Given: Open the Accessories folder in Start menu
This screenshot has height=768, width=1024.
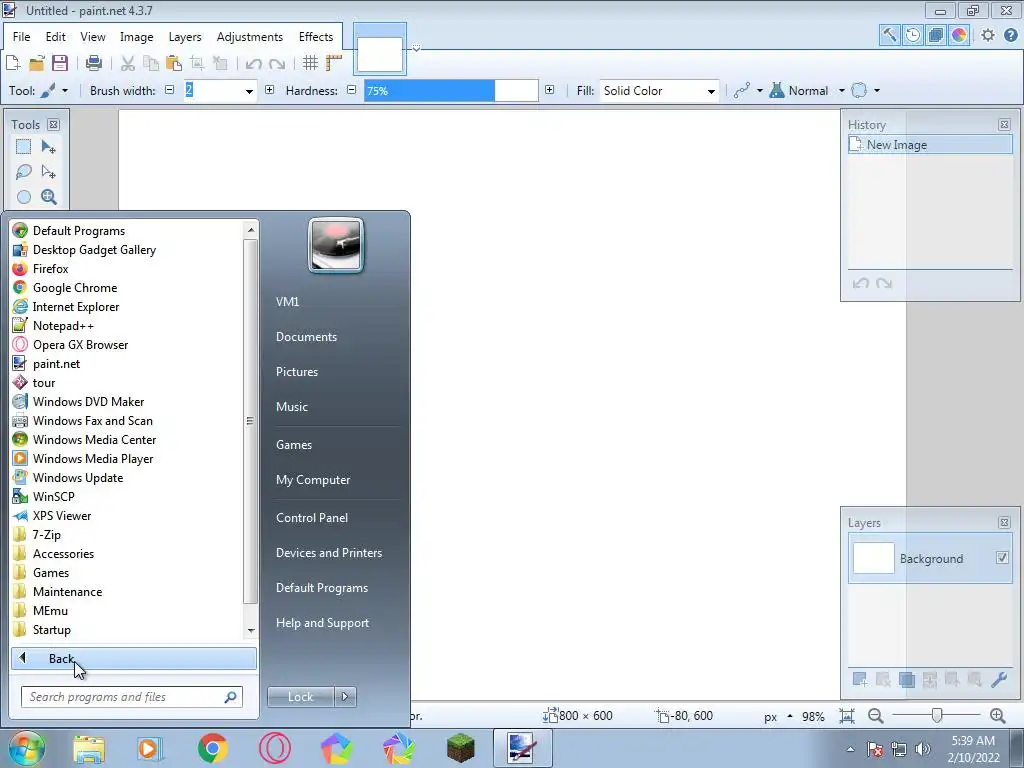Looking at the screenshot, I should coord(63,553).
